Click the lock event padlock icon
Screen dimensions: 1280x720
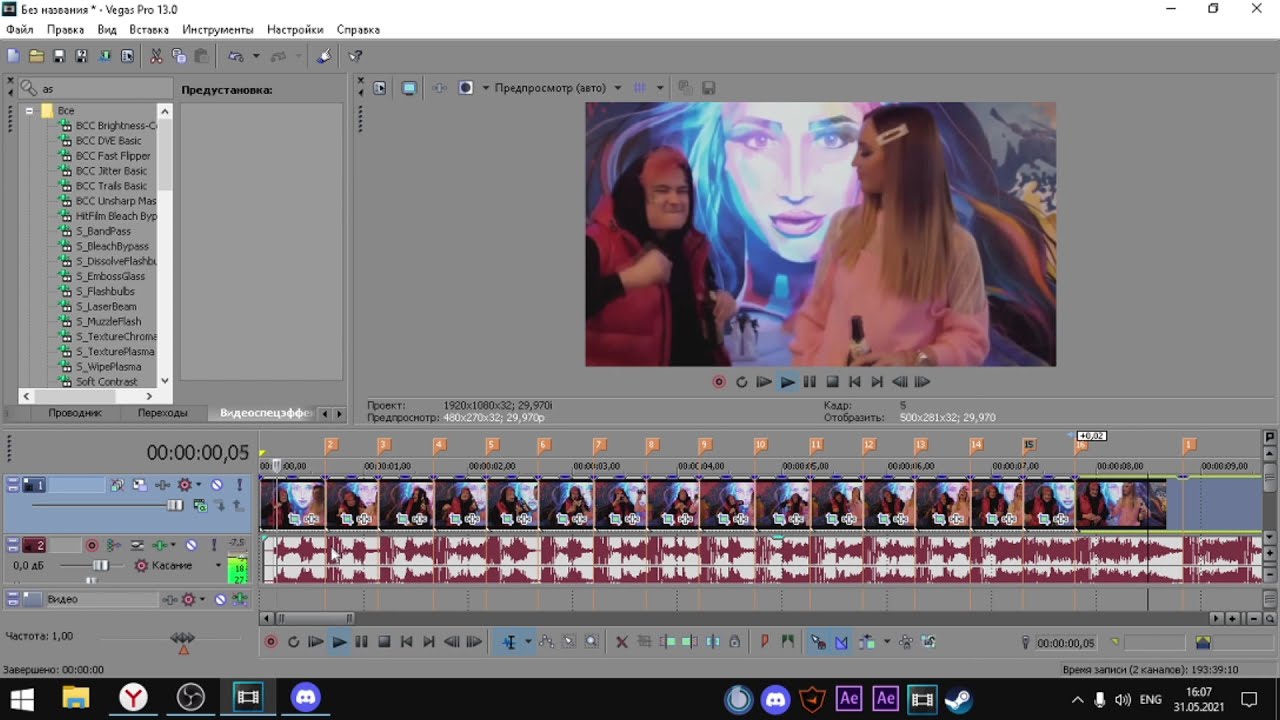click(x=734, y=642)
